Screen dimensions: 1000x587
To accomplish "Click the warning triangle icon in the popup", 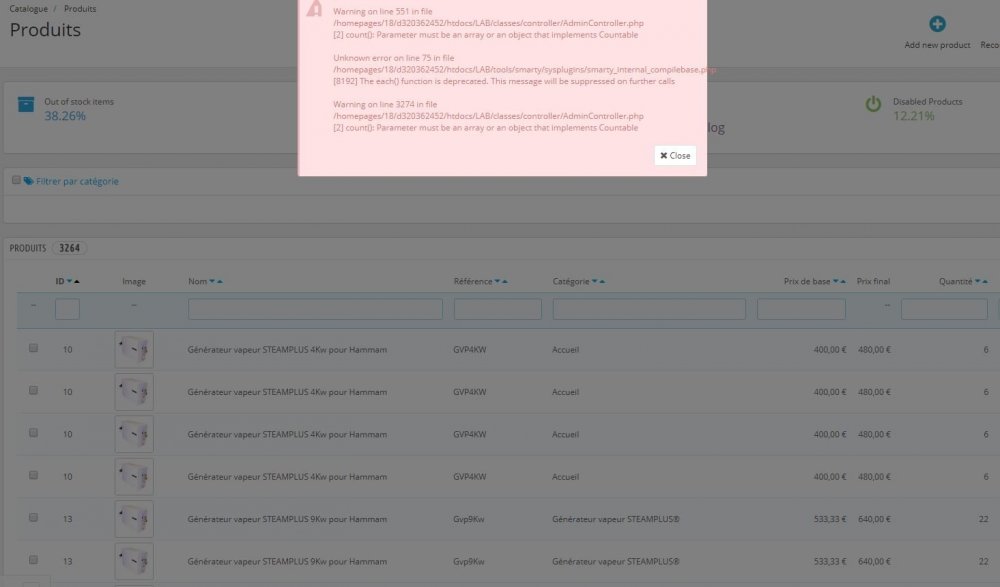I will [x=314, y=9].
